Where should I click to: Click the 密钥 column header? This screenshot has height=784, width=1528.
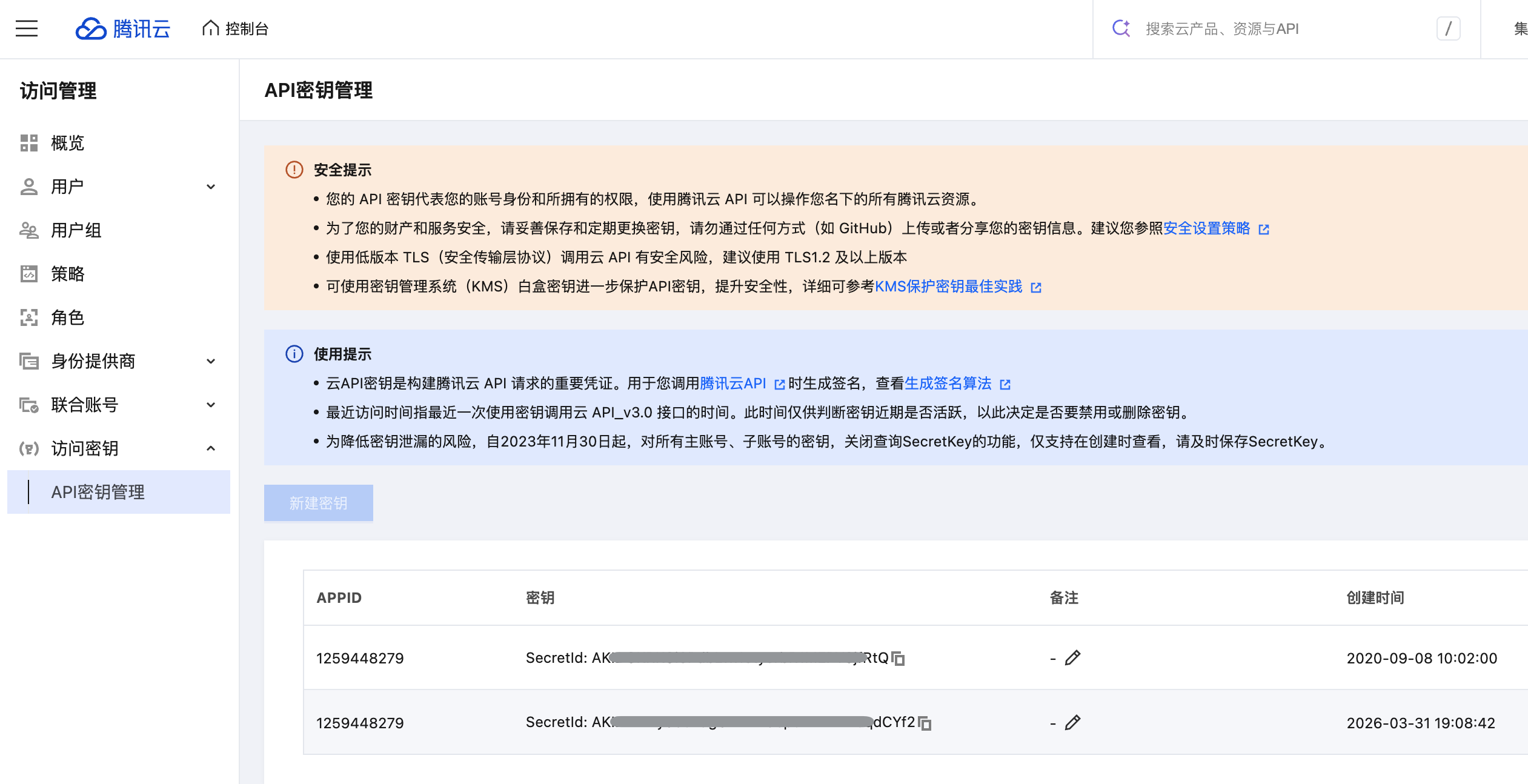click(540, 598)
